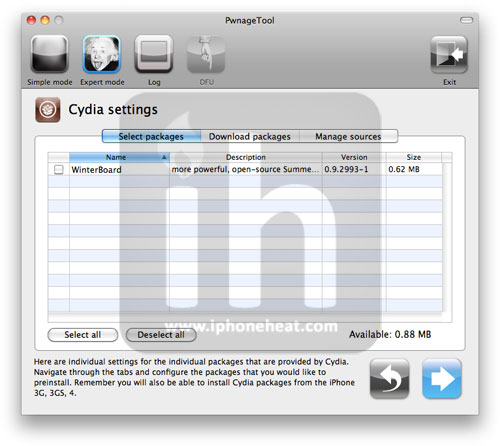Screen dimensions: 500x446
Task: Click the toolbar toggle pill in title bar
Action: pyautogui.click(x=466, y=20)
